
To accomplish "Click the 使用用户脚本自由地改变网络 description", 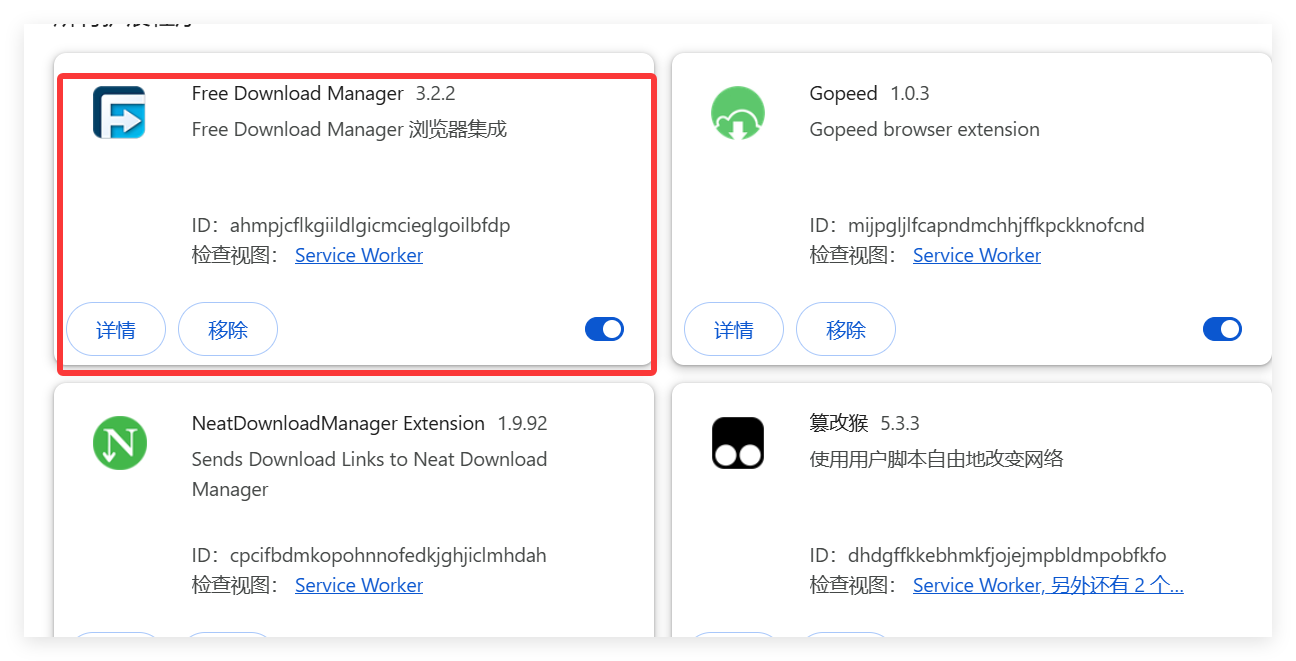I will coord(937,459).
